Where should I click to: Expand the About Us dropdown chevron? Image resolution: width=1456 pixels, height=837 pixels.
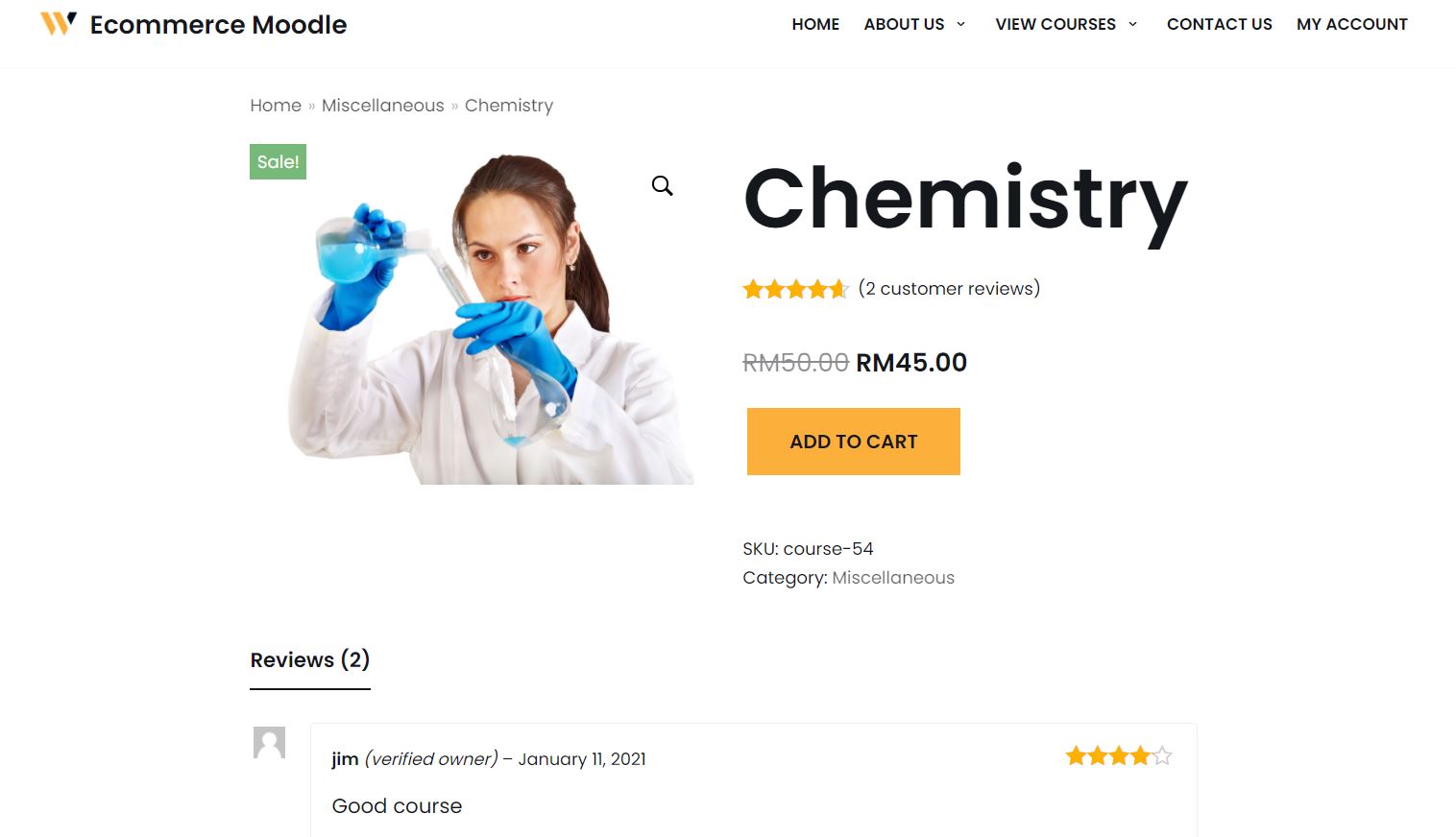pos(960,24)
